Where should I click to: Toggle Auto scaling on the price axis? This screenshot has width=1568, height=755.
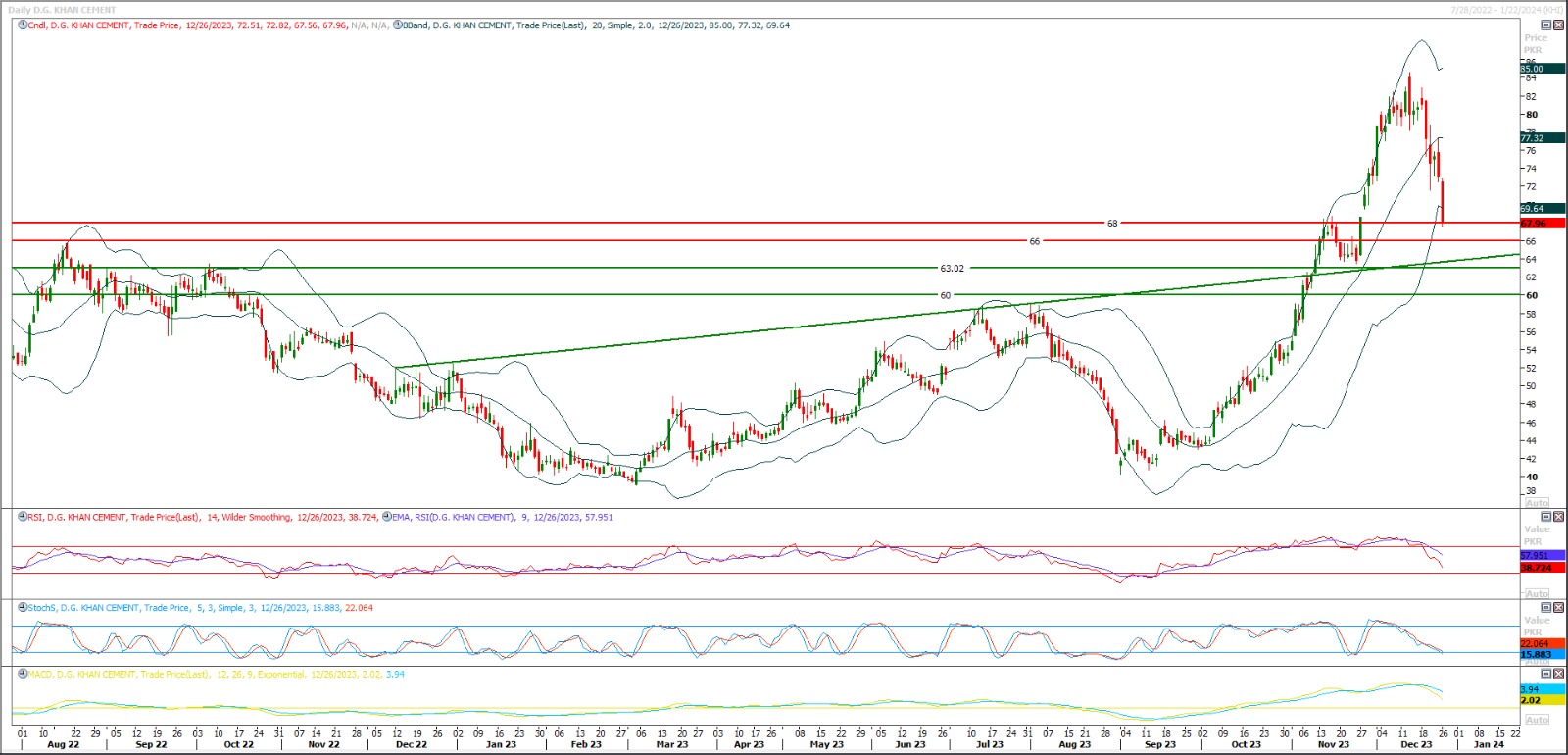1537,502
